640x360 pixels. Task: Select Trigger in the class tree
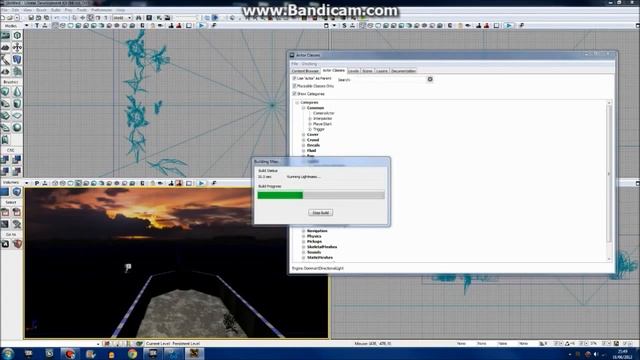(319, 129)
